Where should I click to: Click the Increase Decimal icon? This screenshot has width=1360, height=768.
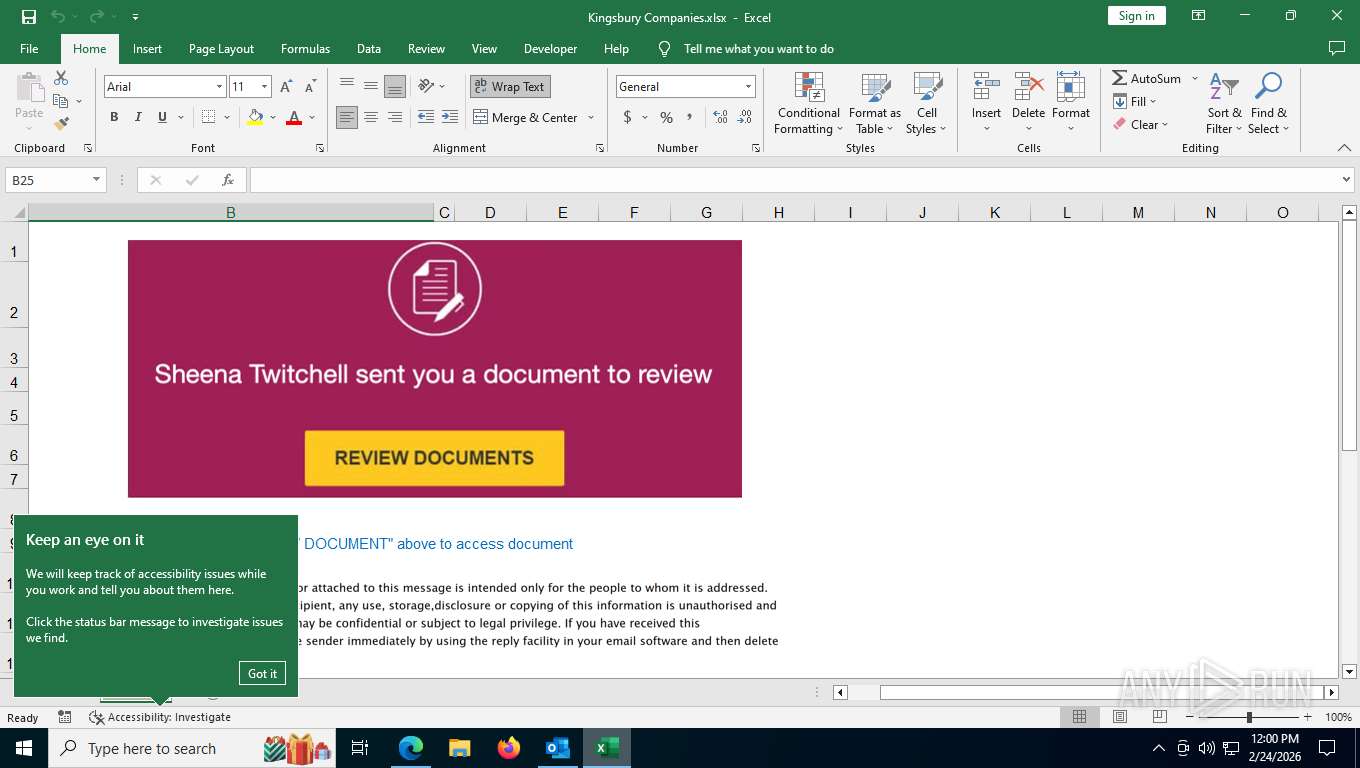pyautogui.click(x=720, y=117)
